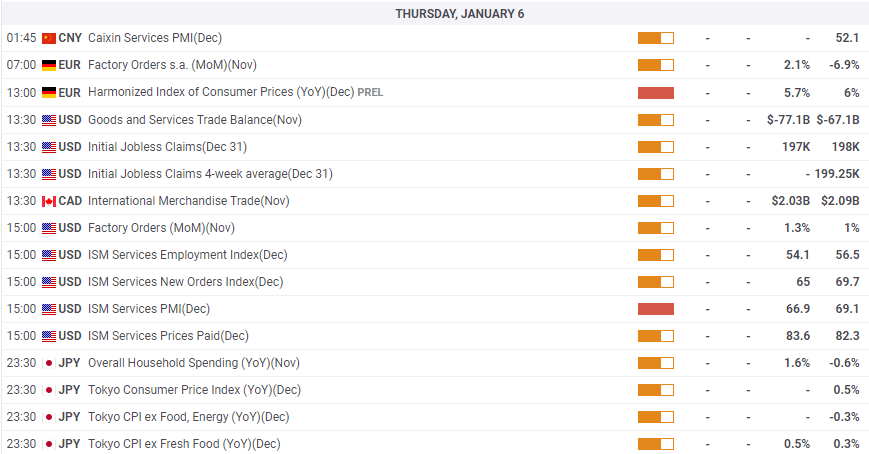Expand the Initial Jobless Claims 4-week average row
This screenshot has width=869, height=454.
[434, 174]
